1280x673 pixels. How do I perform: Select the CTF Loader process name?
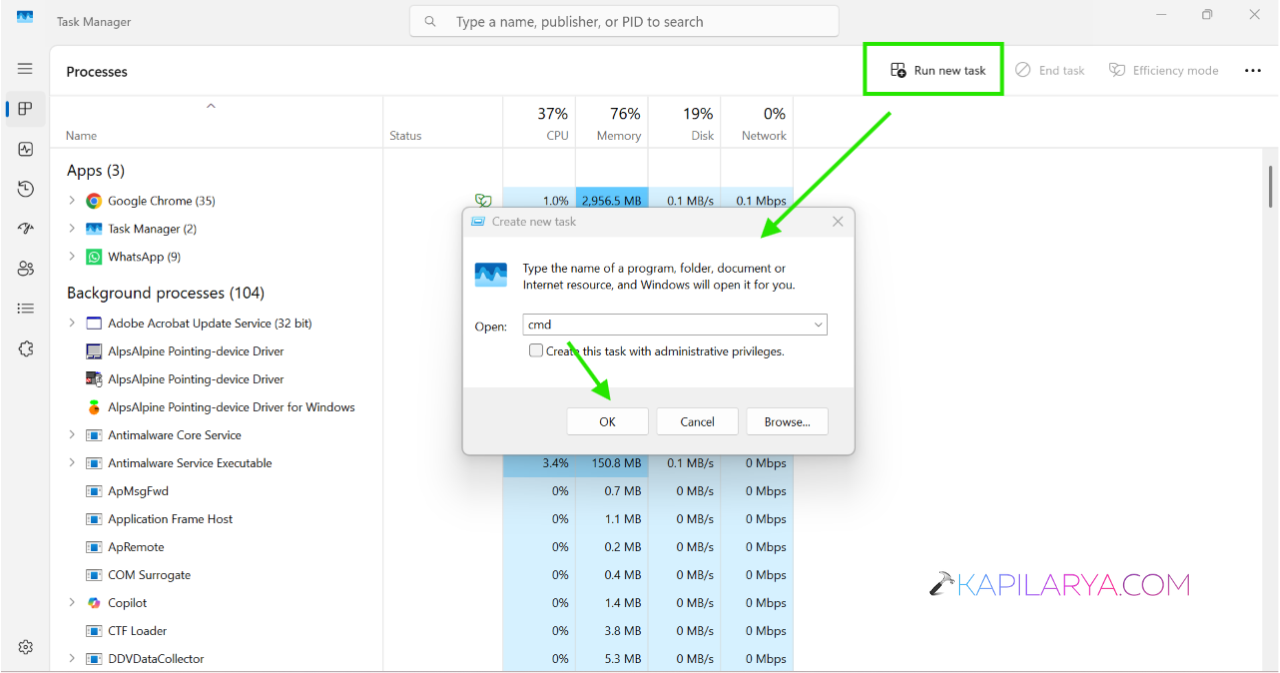[x=137, y=631]
